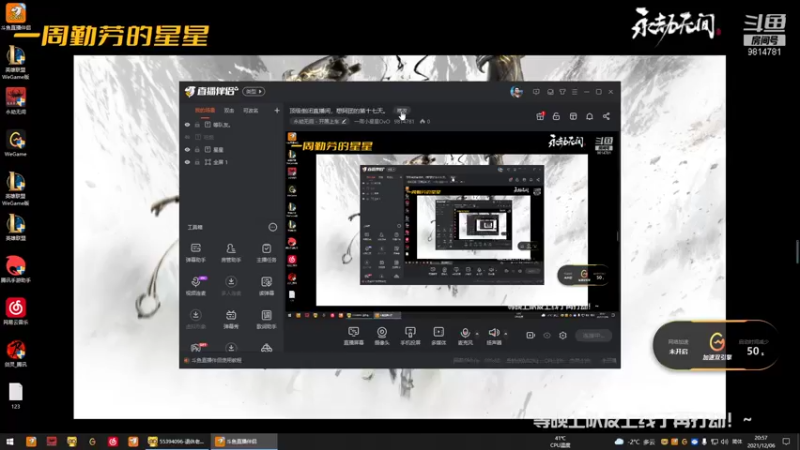Open the user avatar in the title bar
800x450 pixels.
pos(516,92)
